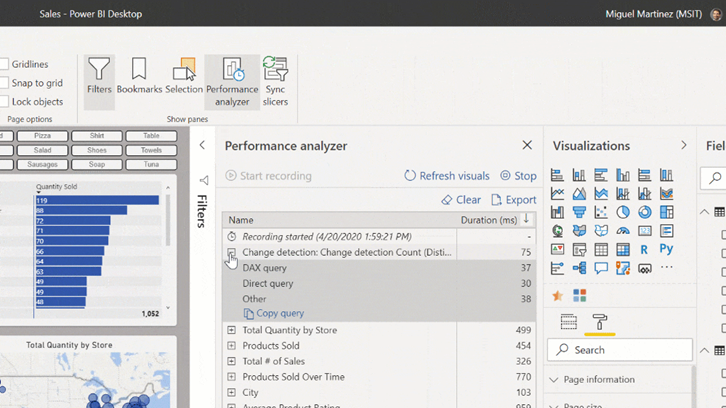
Task: Toggle the Performance analyzer pane
Action: 232,82
